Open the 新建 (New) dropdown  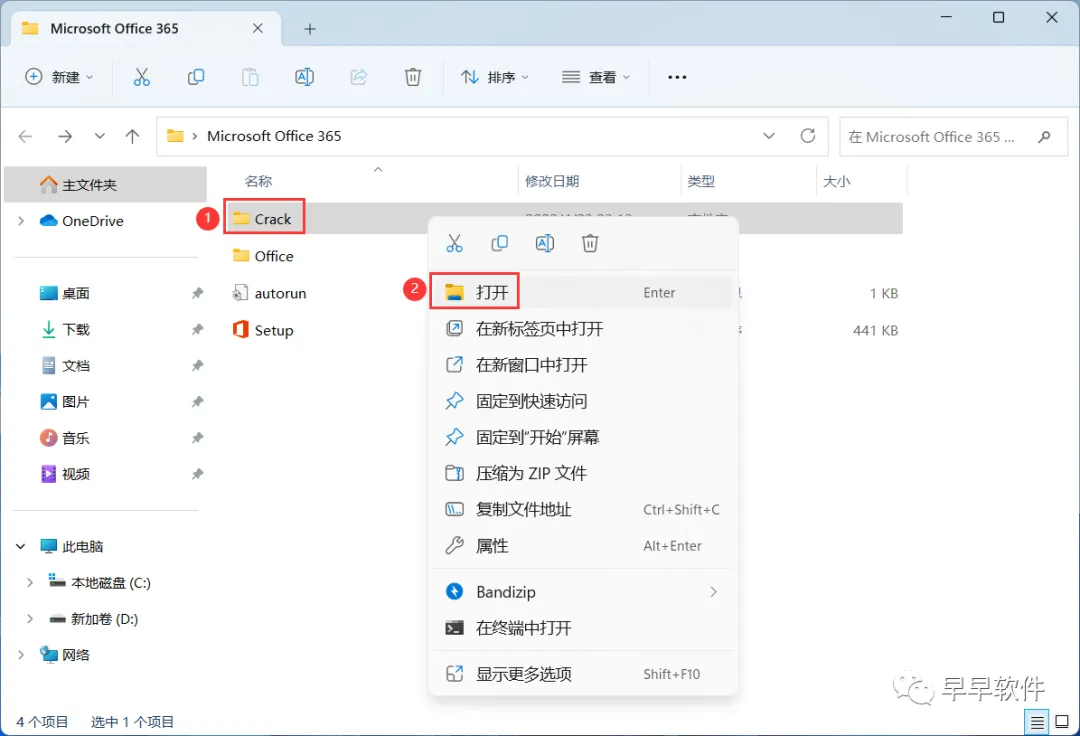59,77
